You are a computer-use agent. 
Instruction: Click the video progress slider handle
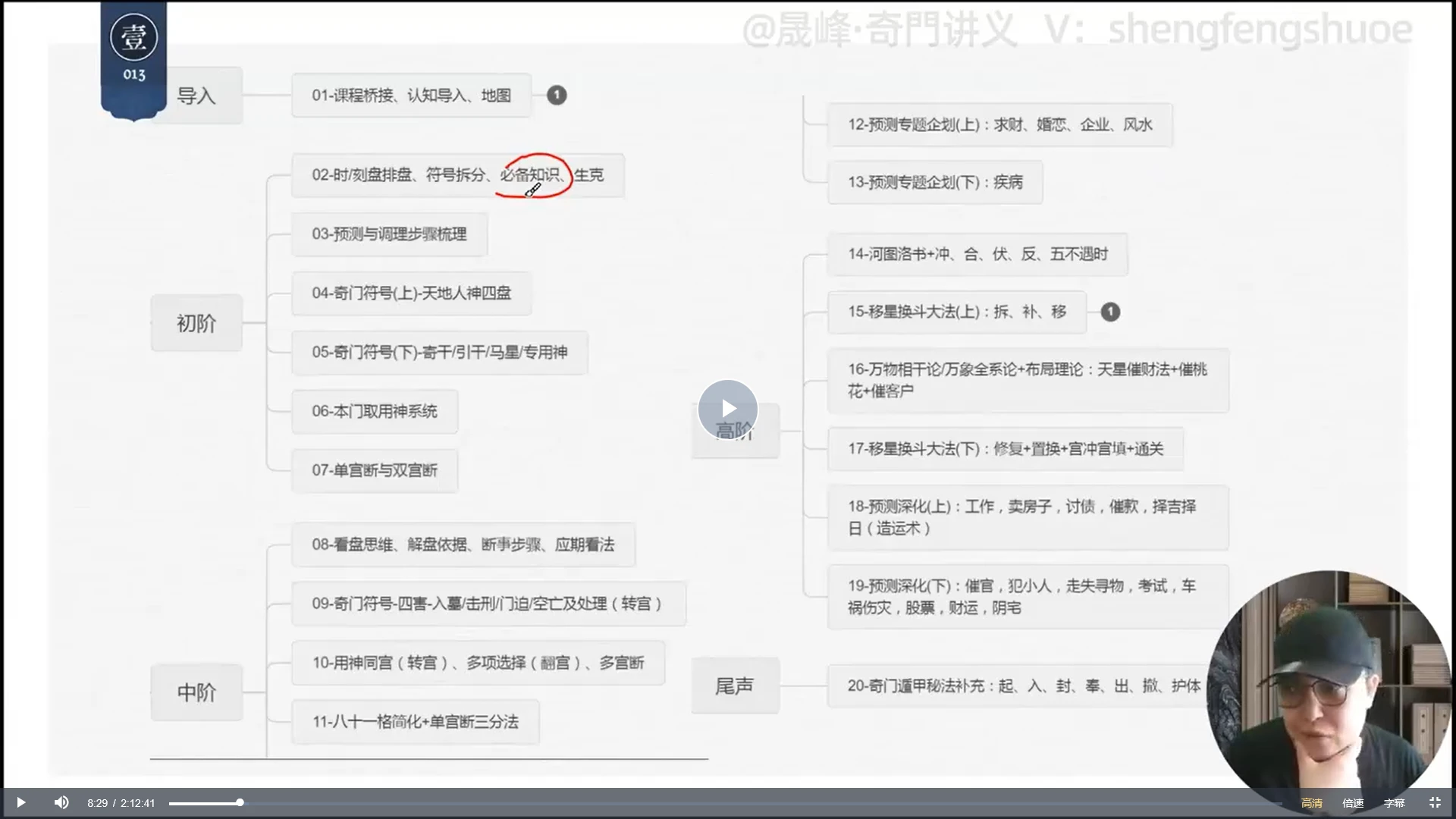(x=240, y=802)
